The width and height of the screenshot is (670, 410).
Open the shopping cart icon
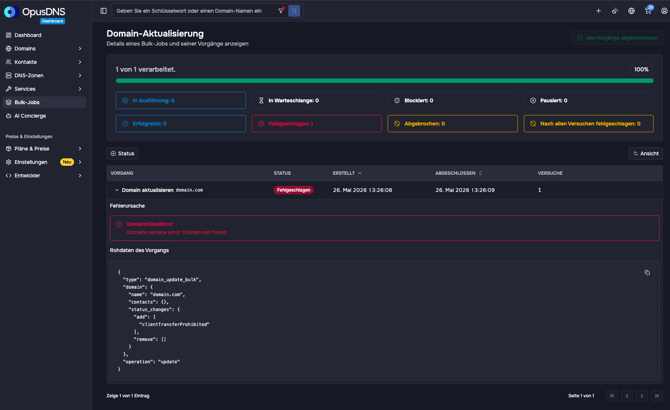tap(648, 11)
